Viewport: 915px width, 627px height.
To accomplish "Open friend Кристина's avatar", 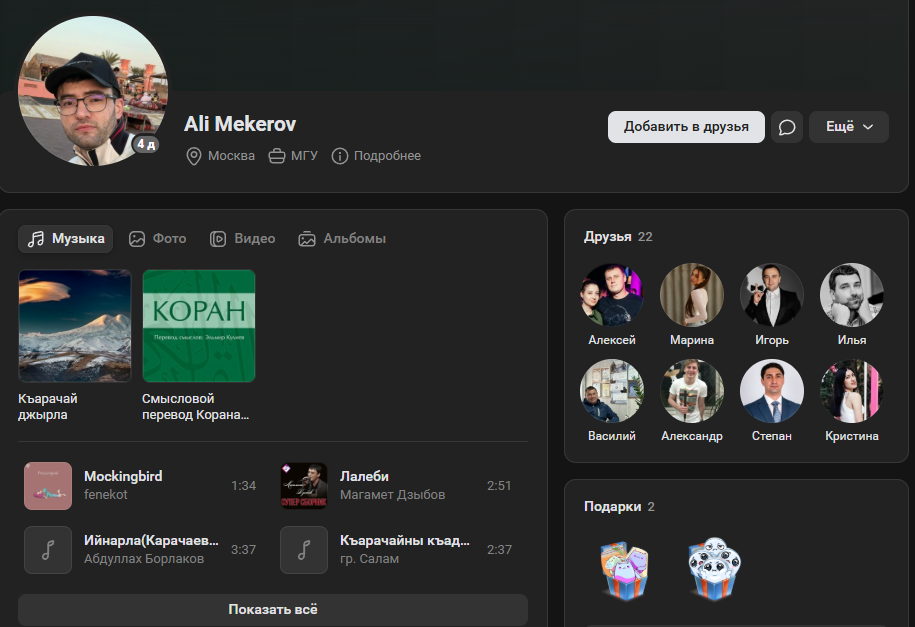I will 851,391.
